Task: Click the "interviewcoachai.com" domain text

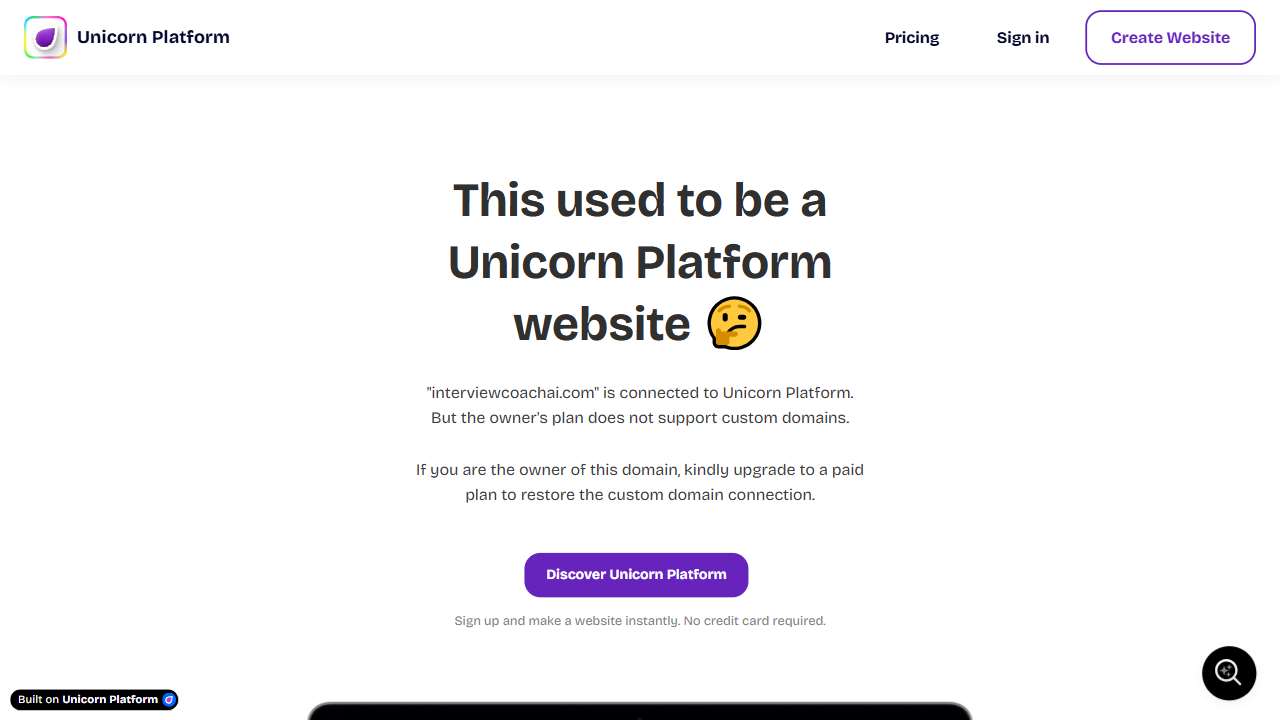Action: (x=512, y=393)
